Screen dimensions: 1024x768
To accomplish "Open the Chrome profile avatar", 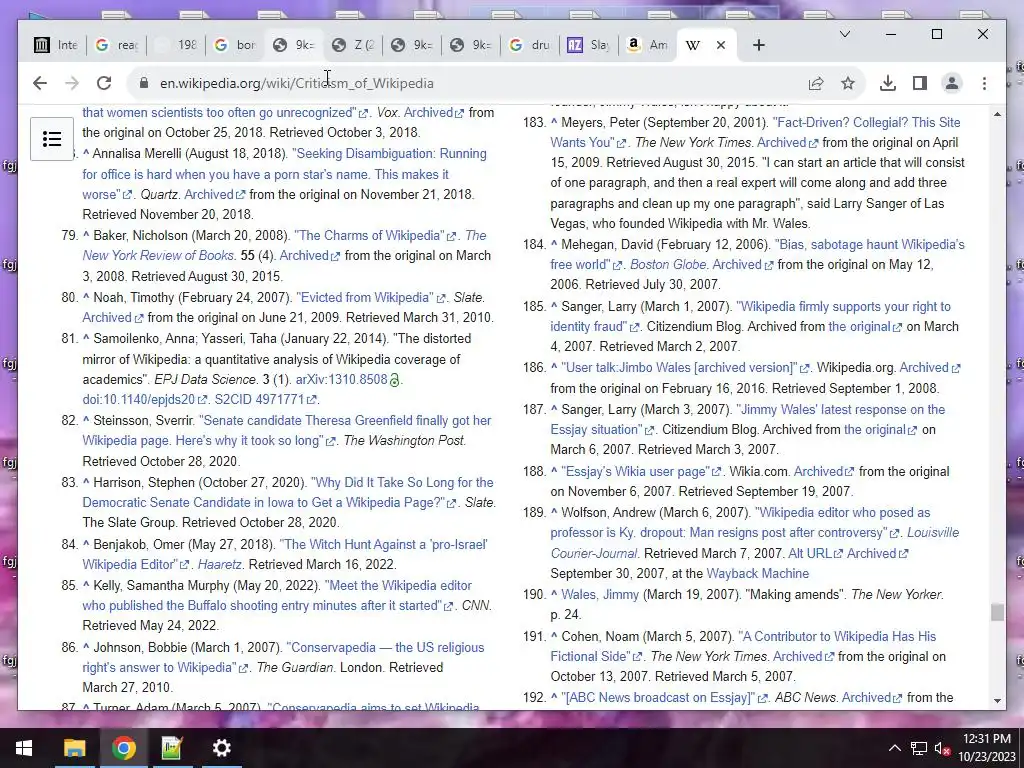I will point(952,83).
